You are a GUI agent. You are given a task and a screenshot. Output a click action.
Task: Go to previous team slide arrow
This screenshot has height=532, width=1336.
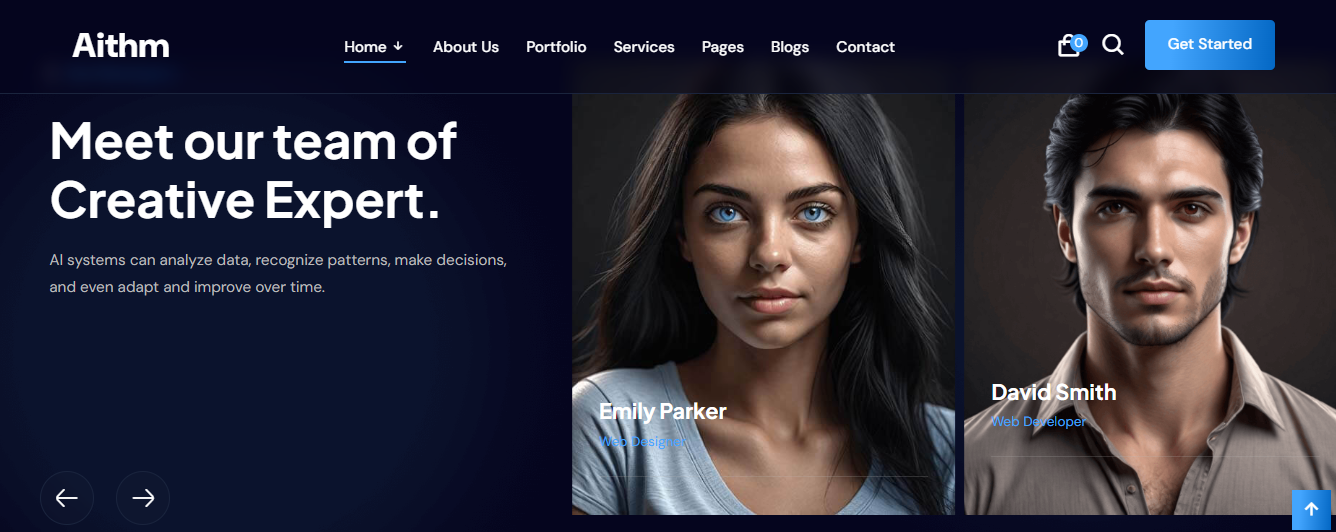67,498
